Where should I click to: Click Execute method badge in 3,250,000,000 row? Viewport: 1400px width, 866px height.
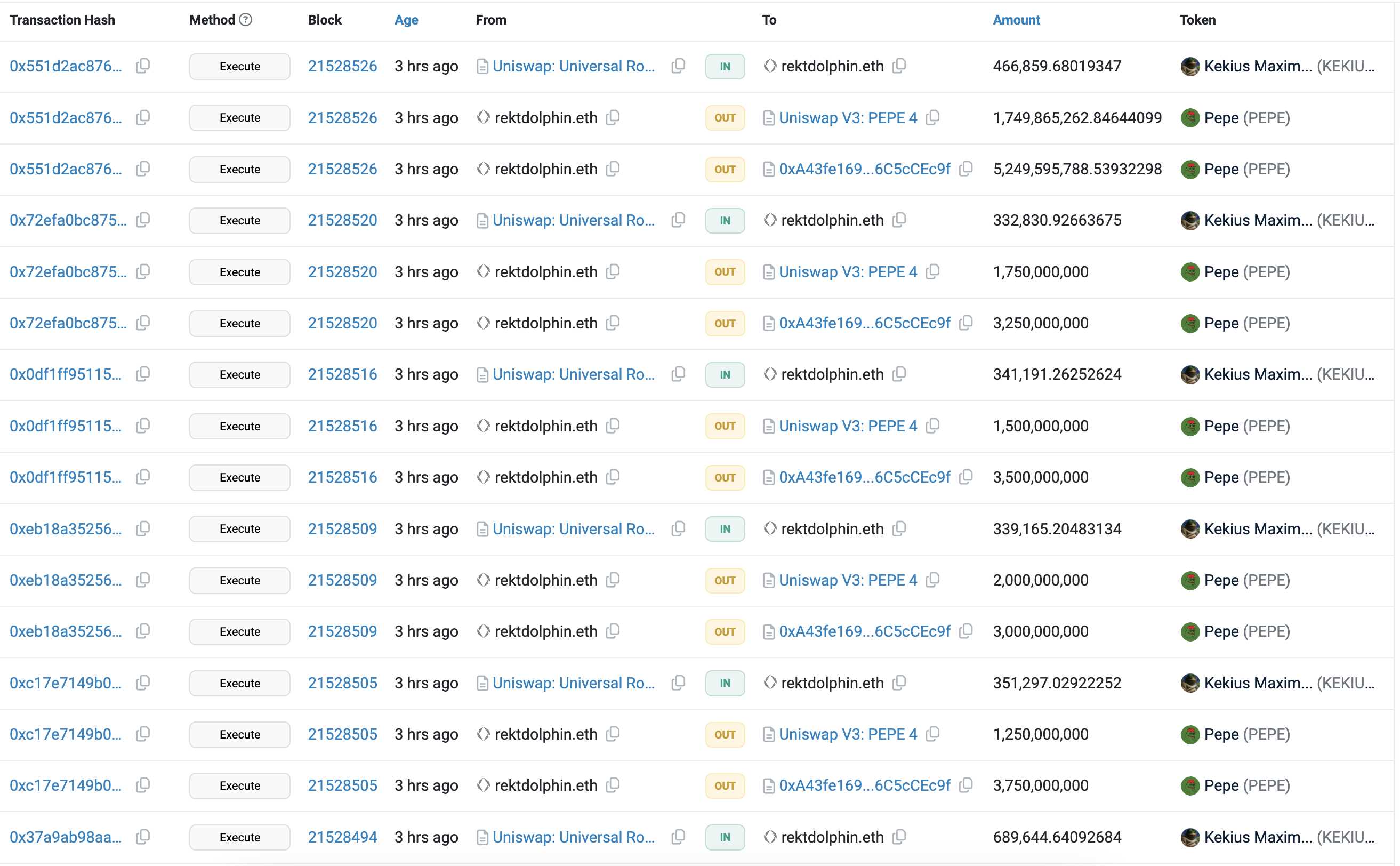pos(240,324)
